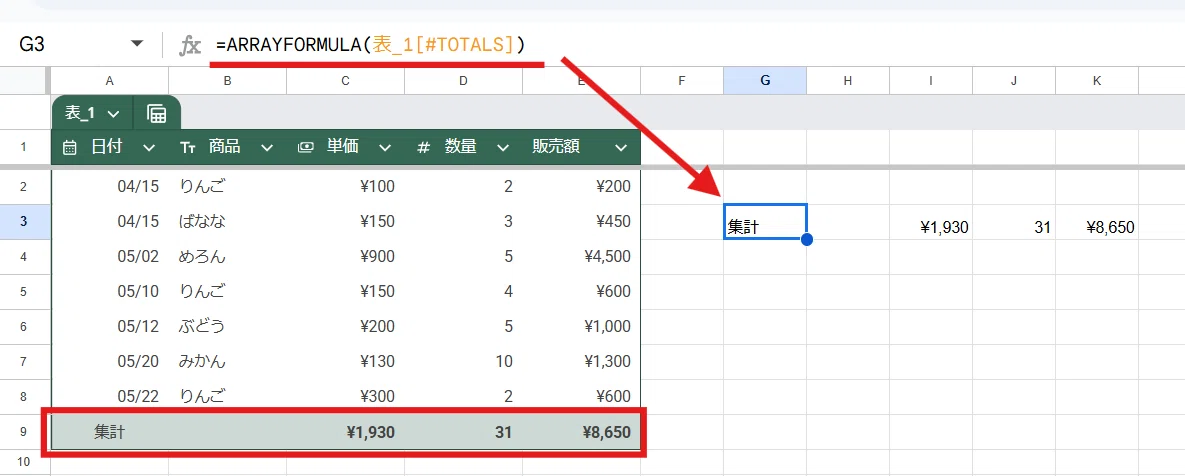1185x476 pixels.
Task: Open the 販売額 column dropdown
Action: (x=620, y=148)
